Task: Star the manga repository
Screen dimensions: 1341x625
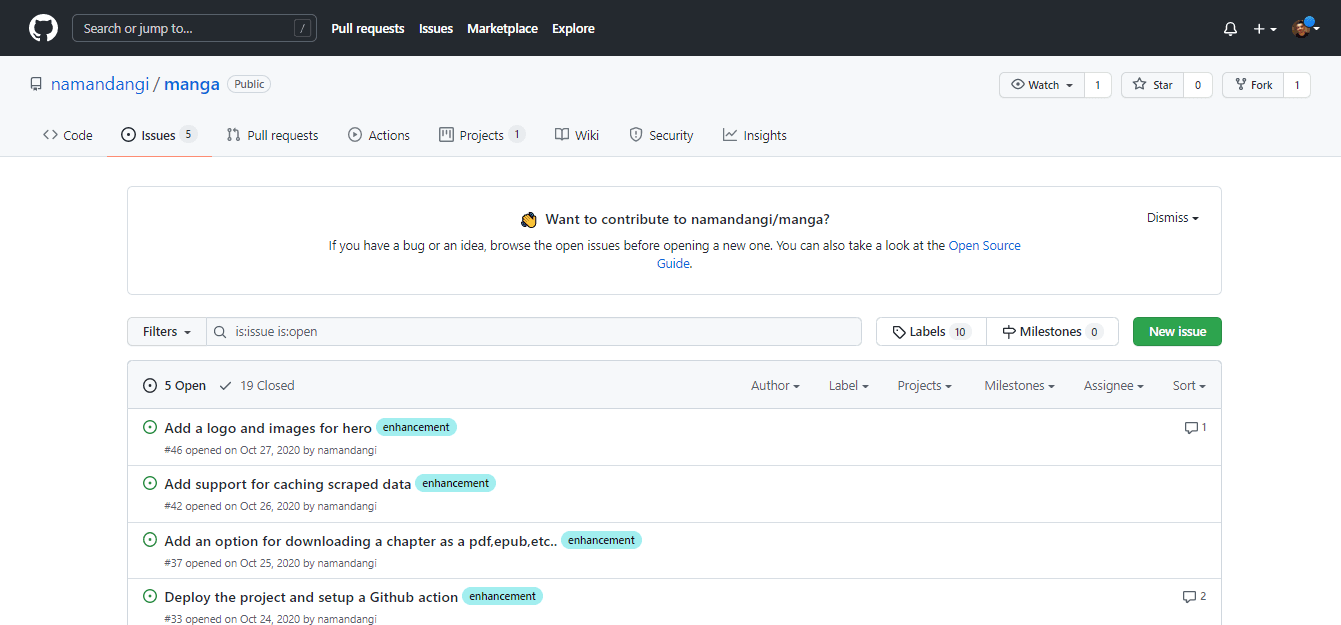Action: (1152, 85)
